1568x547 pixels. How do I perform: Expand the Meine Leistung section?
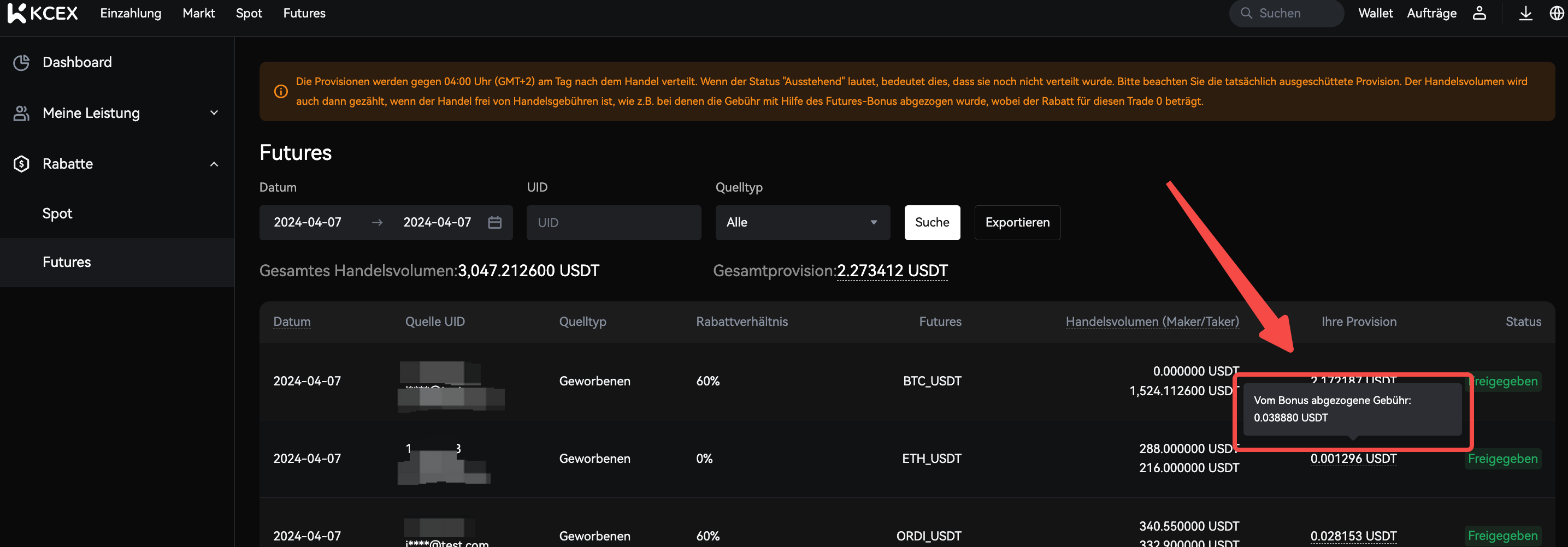click(214, 113)
